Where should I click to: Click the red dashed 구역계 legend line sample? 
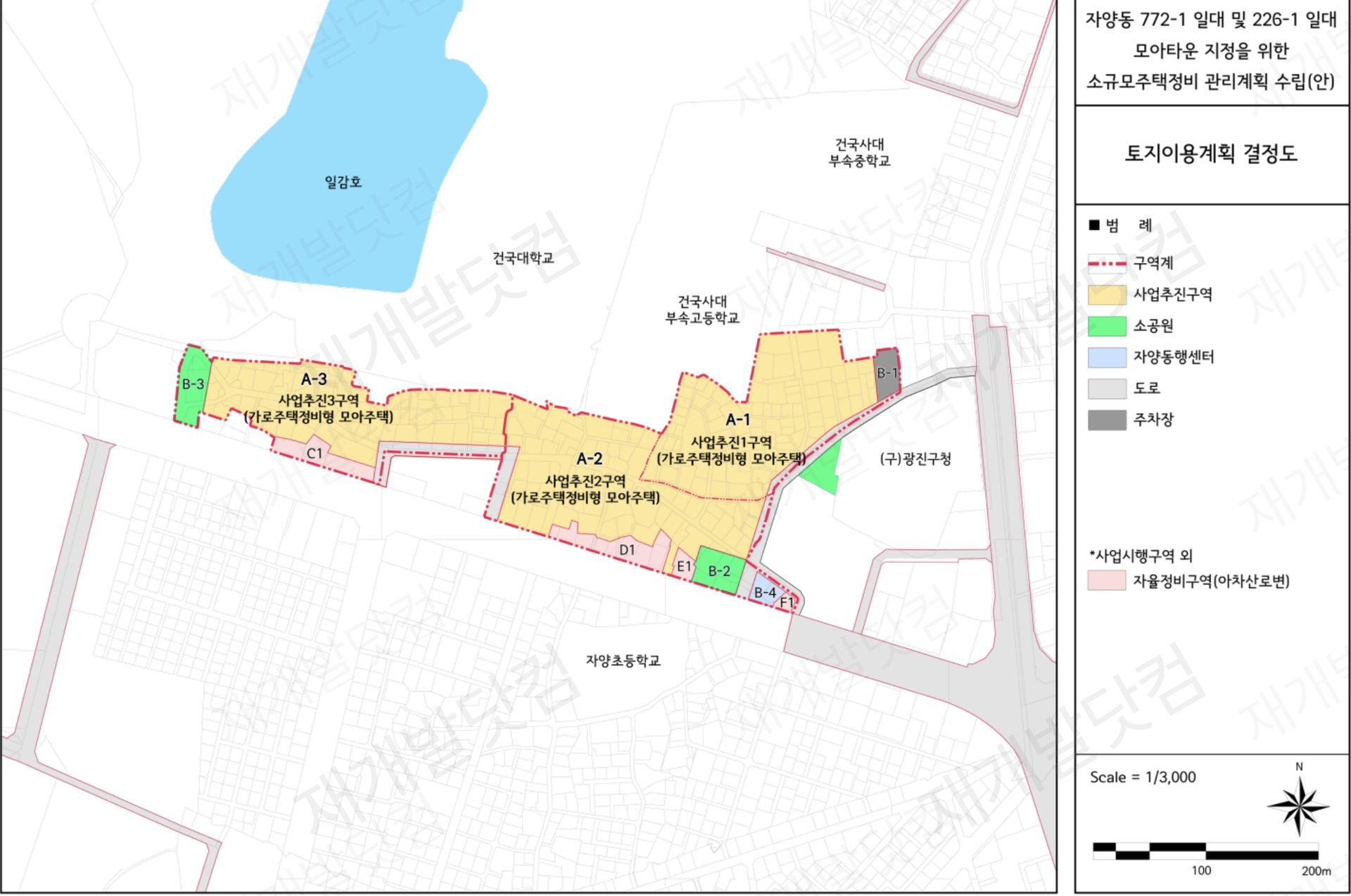1107,263
